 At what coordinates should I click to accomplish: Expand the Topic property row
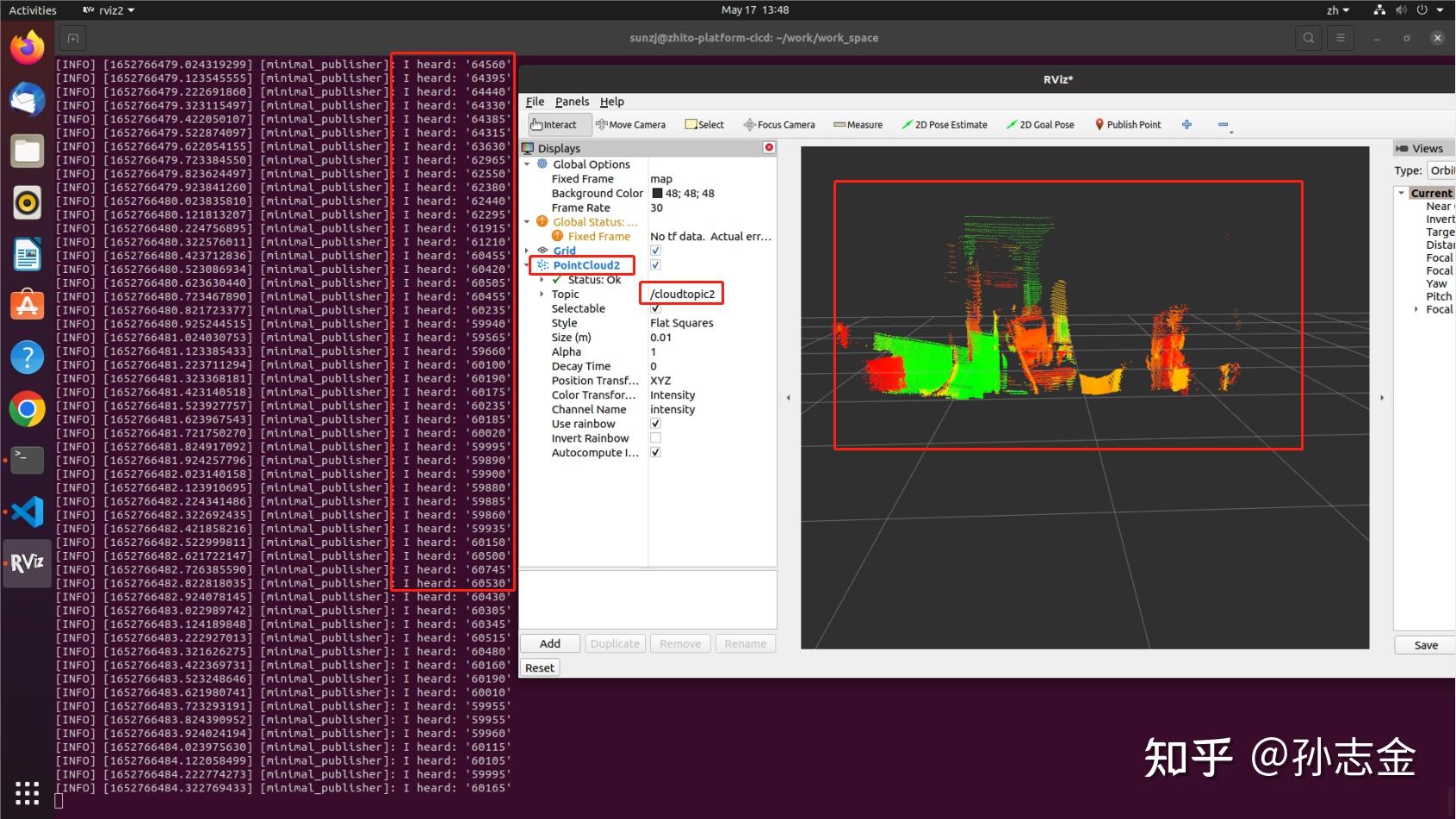[x=542, y=295]
